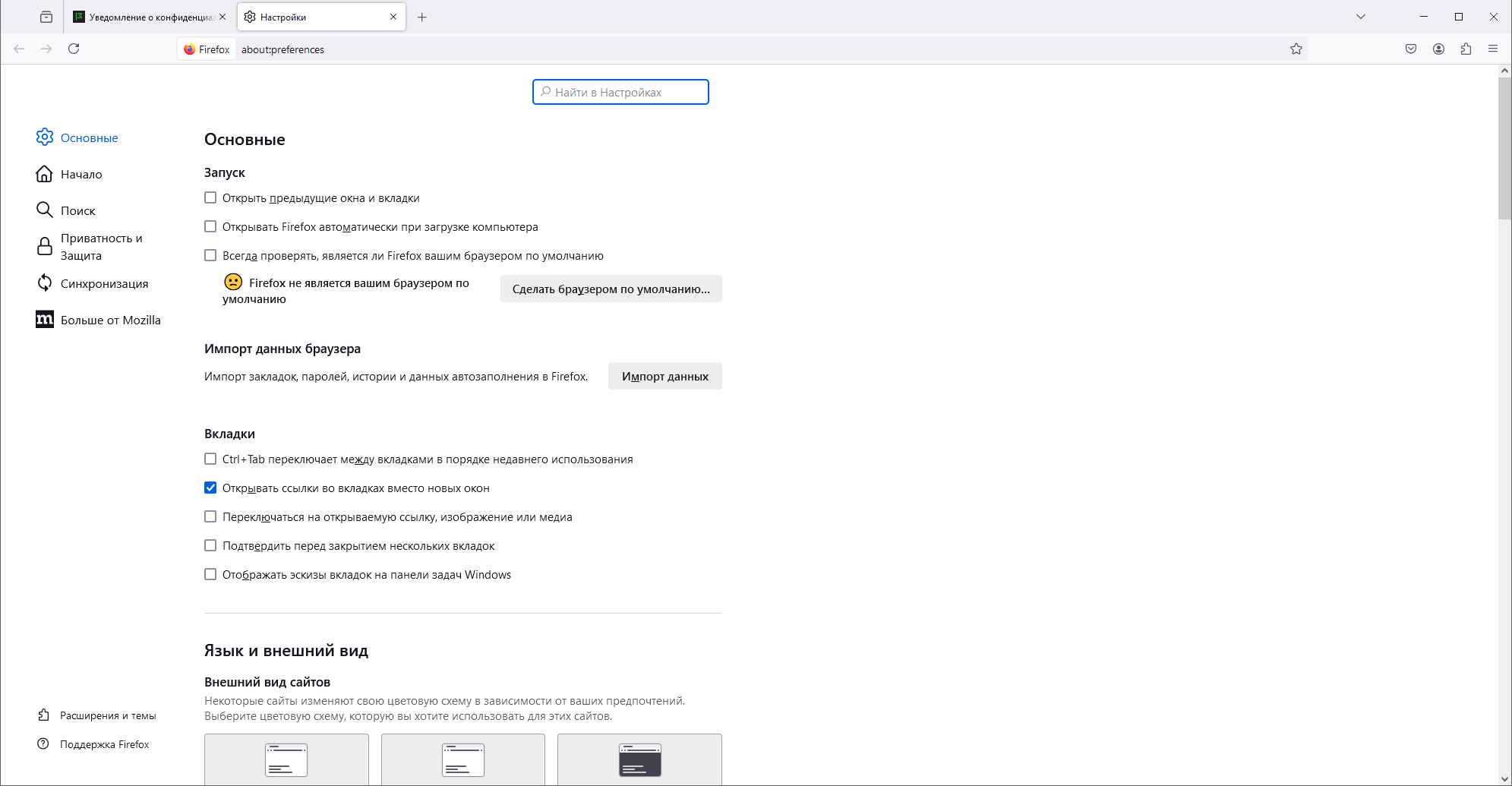Bookmark this page with the star icon
This screenshot has height=786, width=1512.
[1296, 49]
